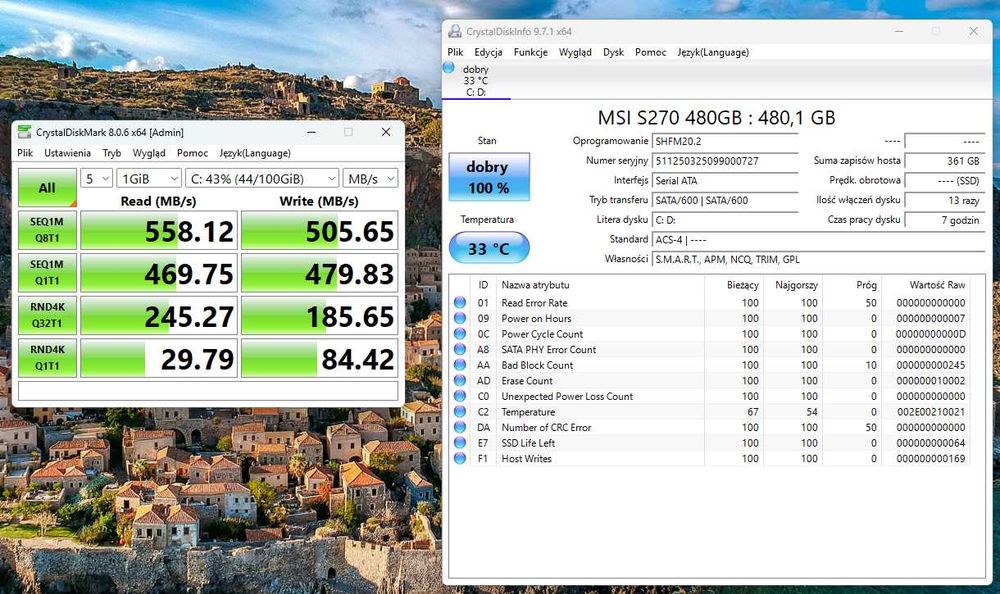Screen dimensions: 1000x594
Task: Open Wygląd menu in CrystalDiskInfo
Action: tap(575, 52)
